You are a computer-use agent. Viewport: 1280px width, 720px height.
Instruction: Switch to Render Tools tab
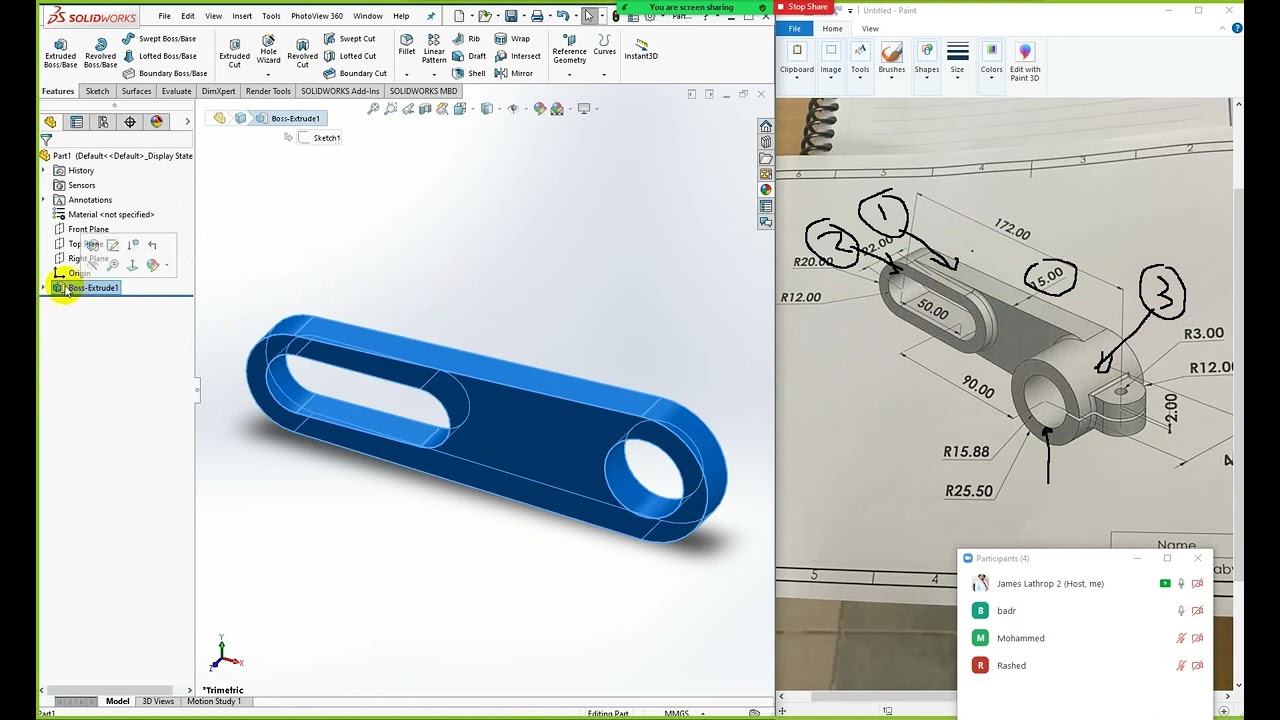click(x=268, y=91)
